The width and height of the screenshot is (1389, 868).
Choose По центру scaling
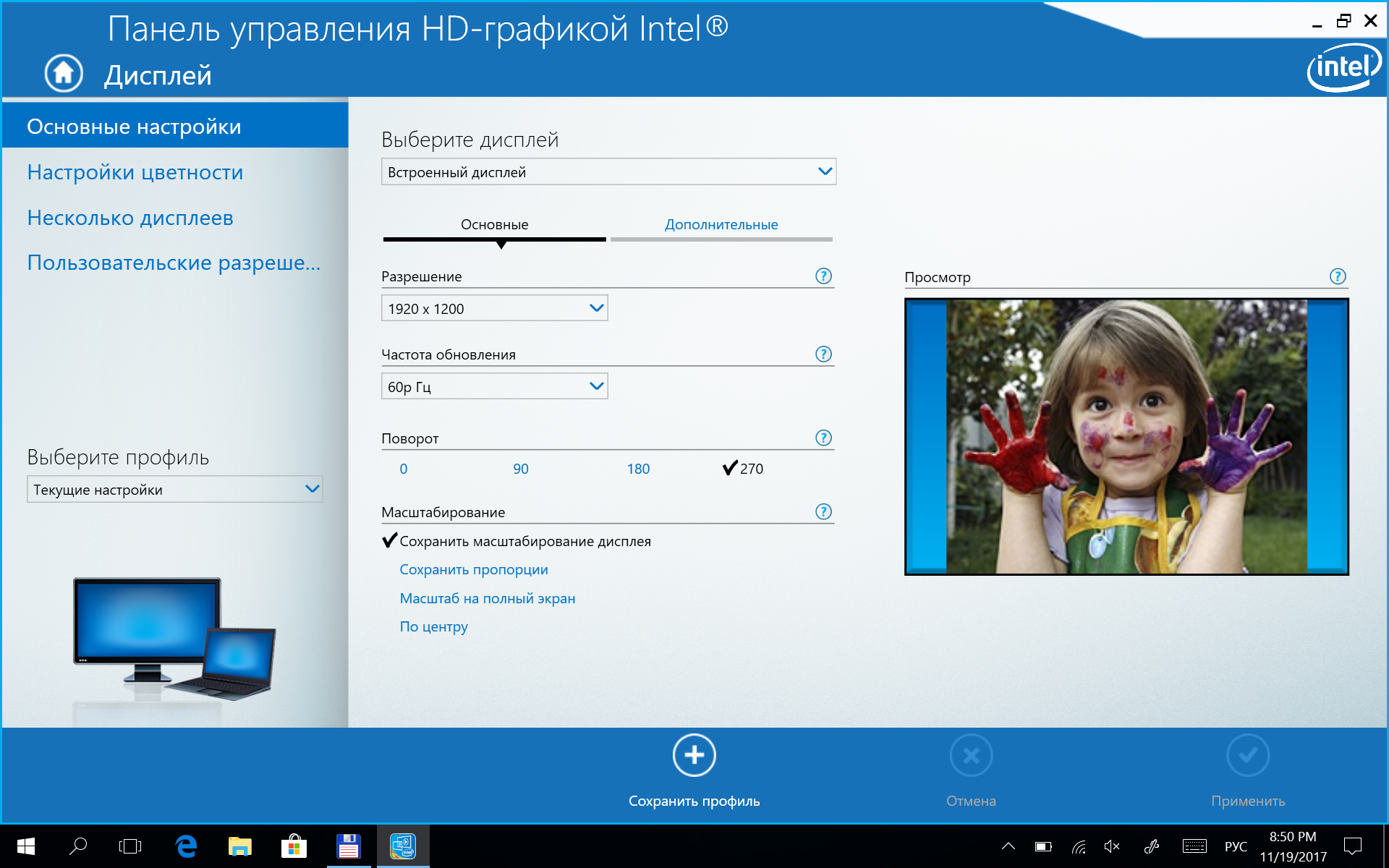[434, 626]
